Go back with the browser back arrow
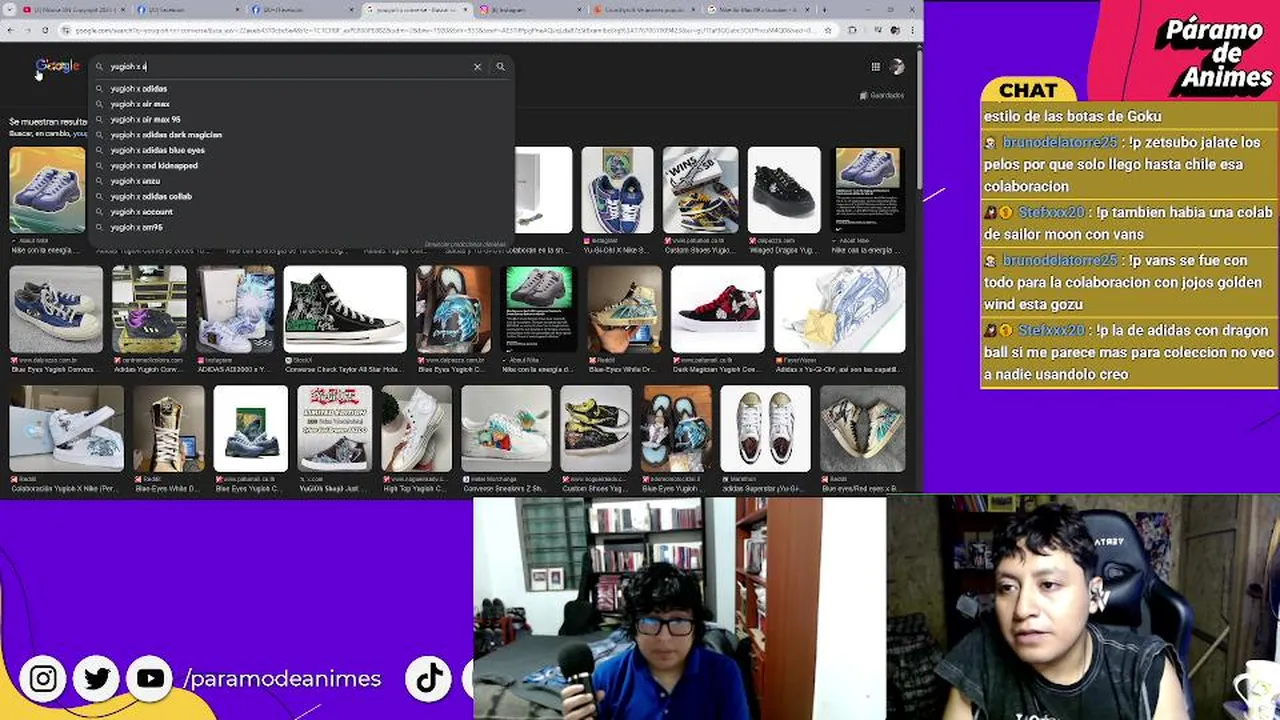This screenshot has height=720, width=1280. [10, 31]
